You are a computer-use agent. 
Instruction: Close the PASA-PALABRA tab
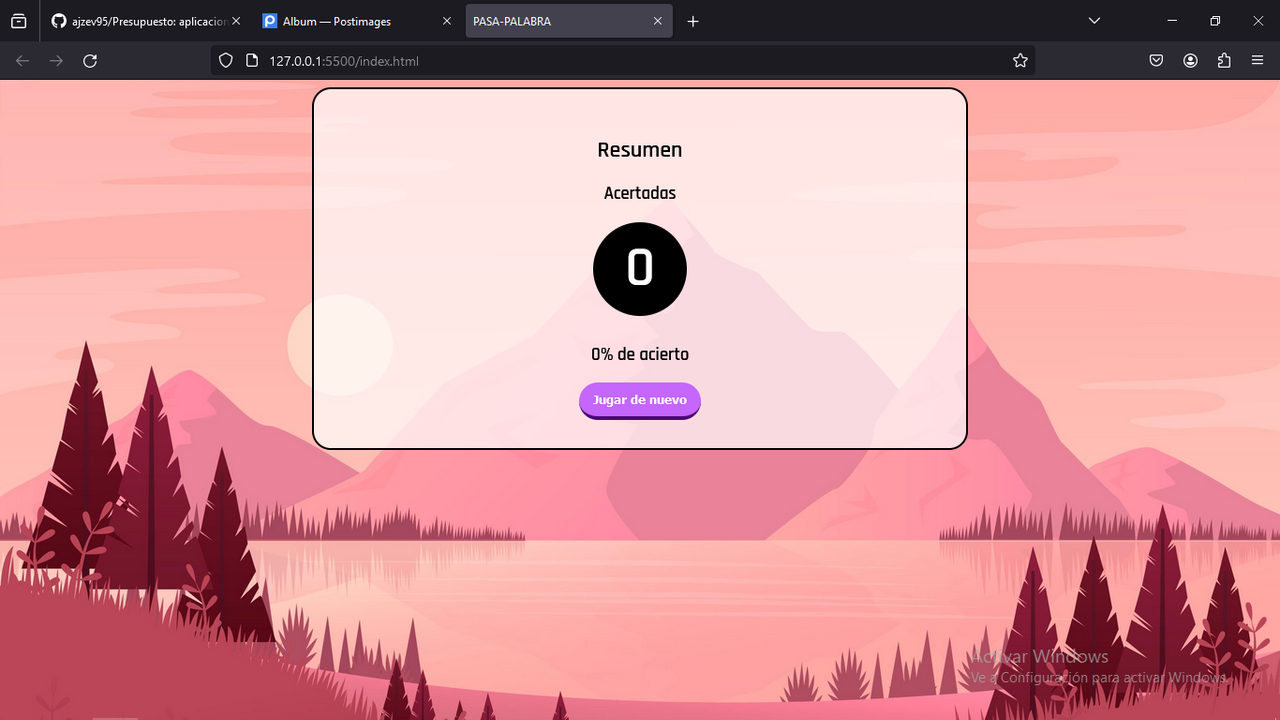pos(658,21)
